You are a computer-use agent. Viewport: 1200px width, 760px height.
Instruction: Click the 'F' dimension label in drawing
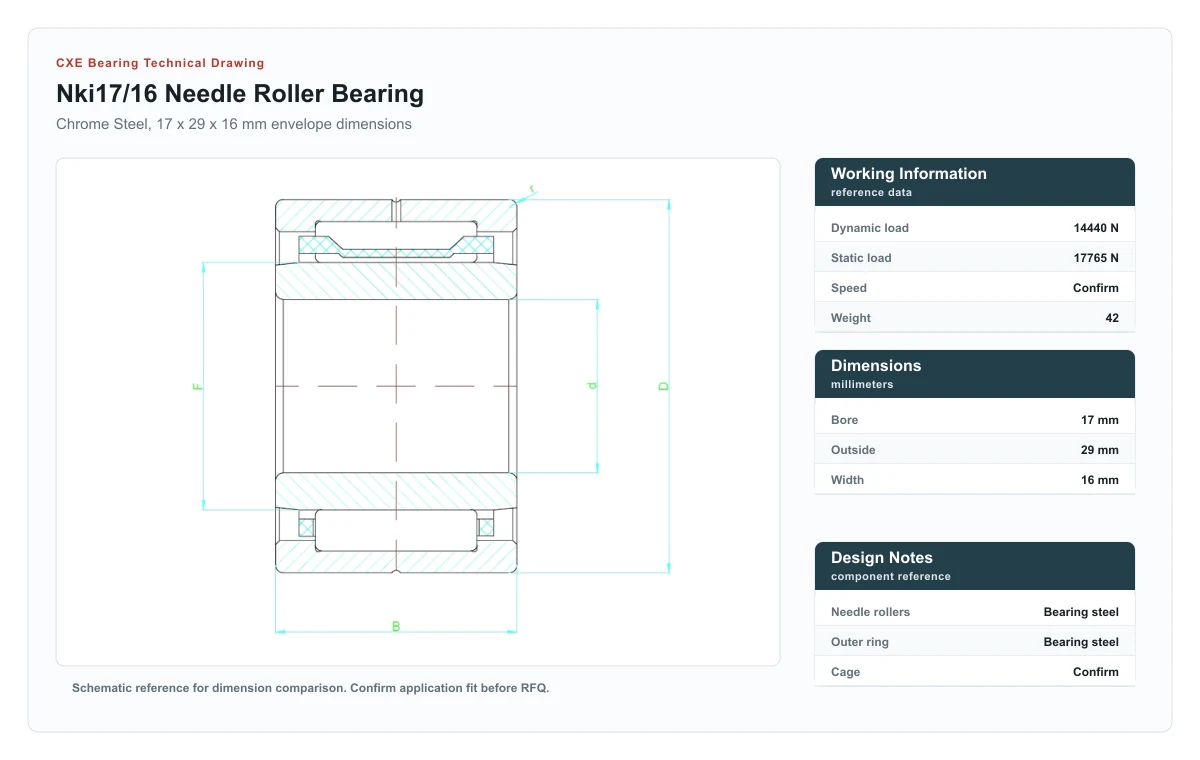coord(198,386)
